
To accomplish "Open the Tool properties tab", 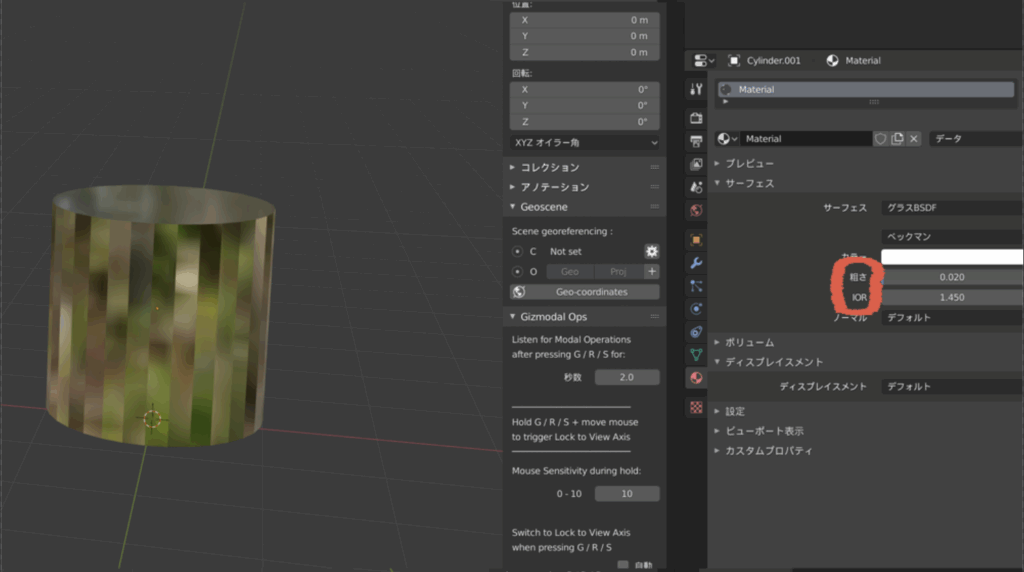I will (x=697, y=89).
